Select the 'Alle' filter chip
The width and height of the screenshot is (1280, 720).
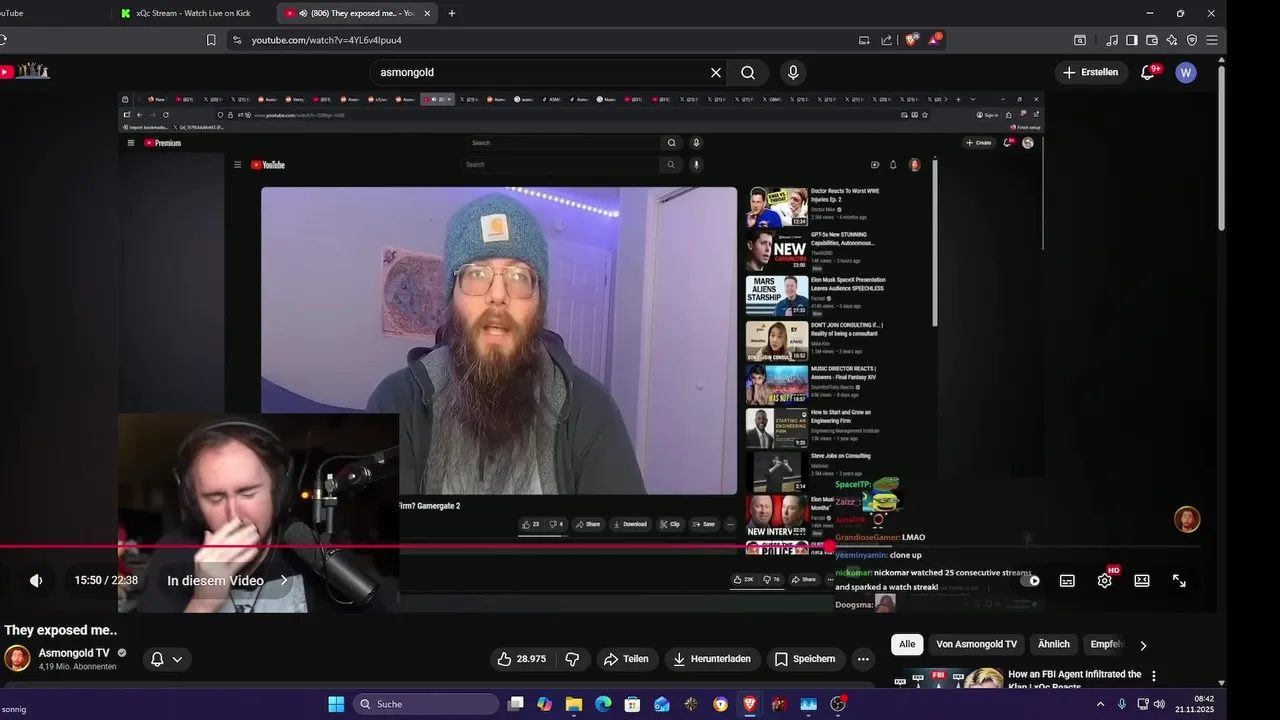pos(907,644)
